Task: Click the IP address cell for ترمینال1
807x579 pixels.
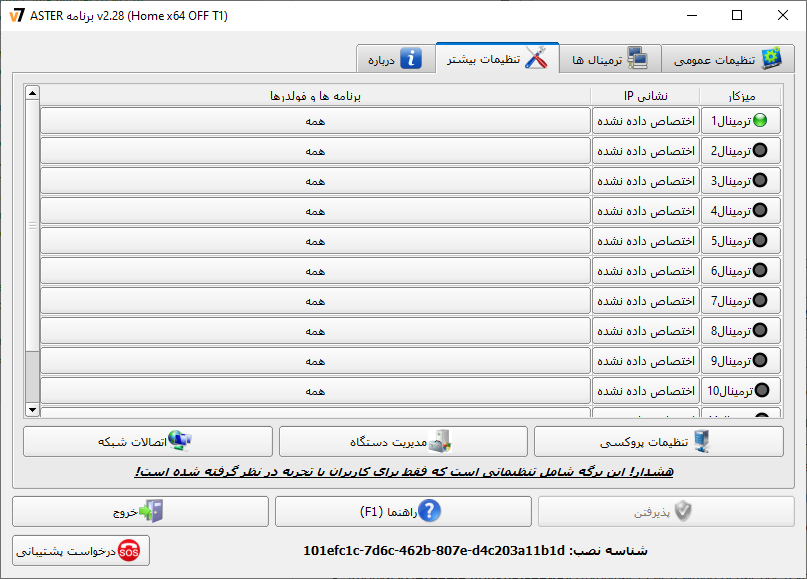Action: (646, 121)
